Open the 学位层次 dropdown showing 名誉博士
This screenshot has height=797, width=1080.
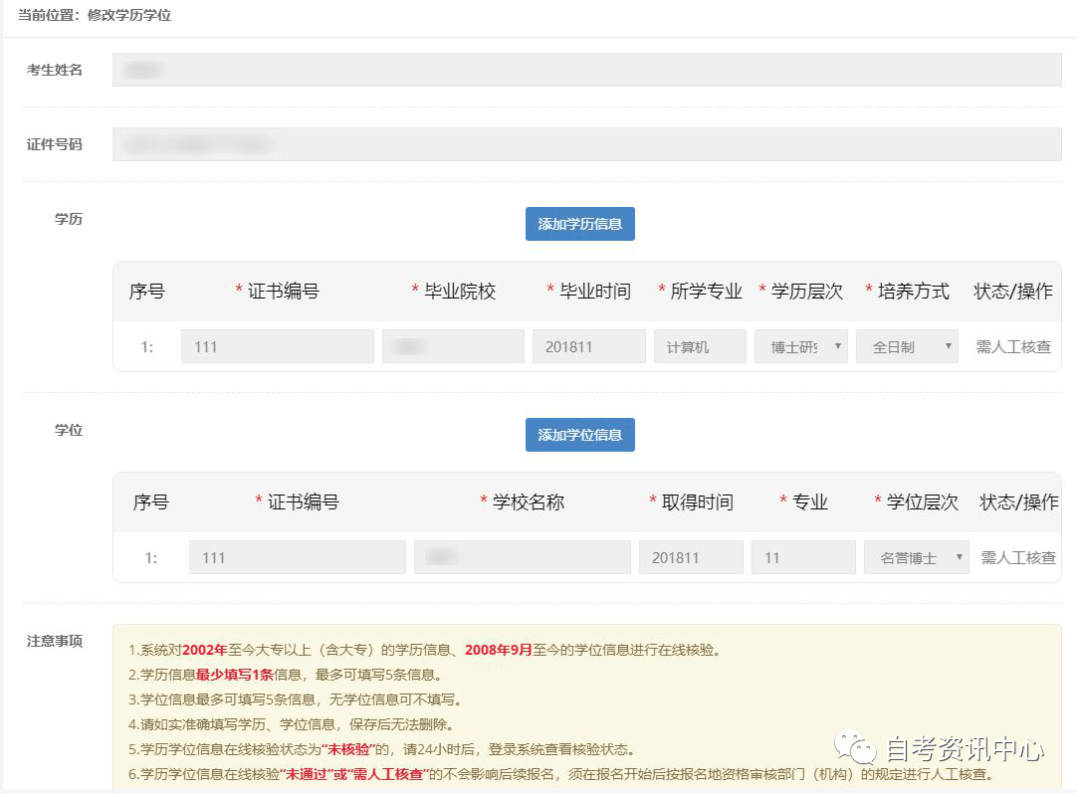pos(917,557)
